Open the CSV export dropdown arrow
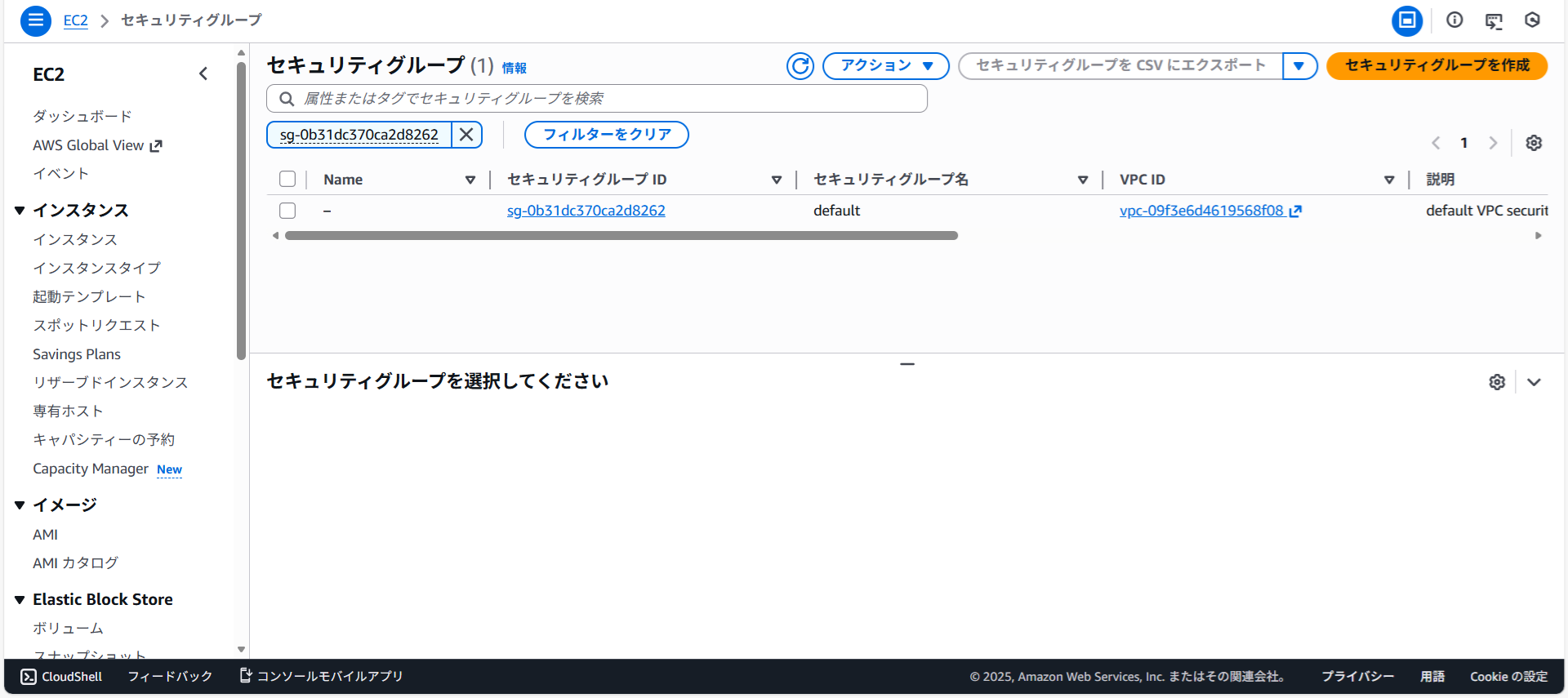 point(1298,66)
